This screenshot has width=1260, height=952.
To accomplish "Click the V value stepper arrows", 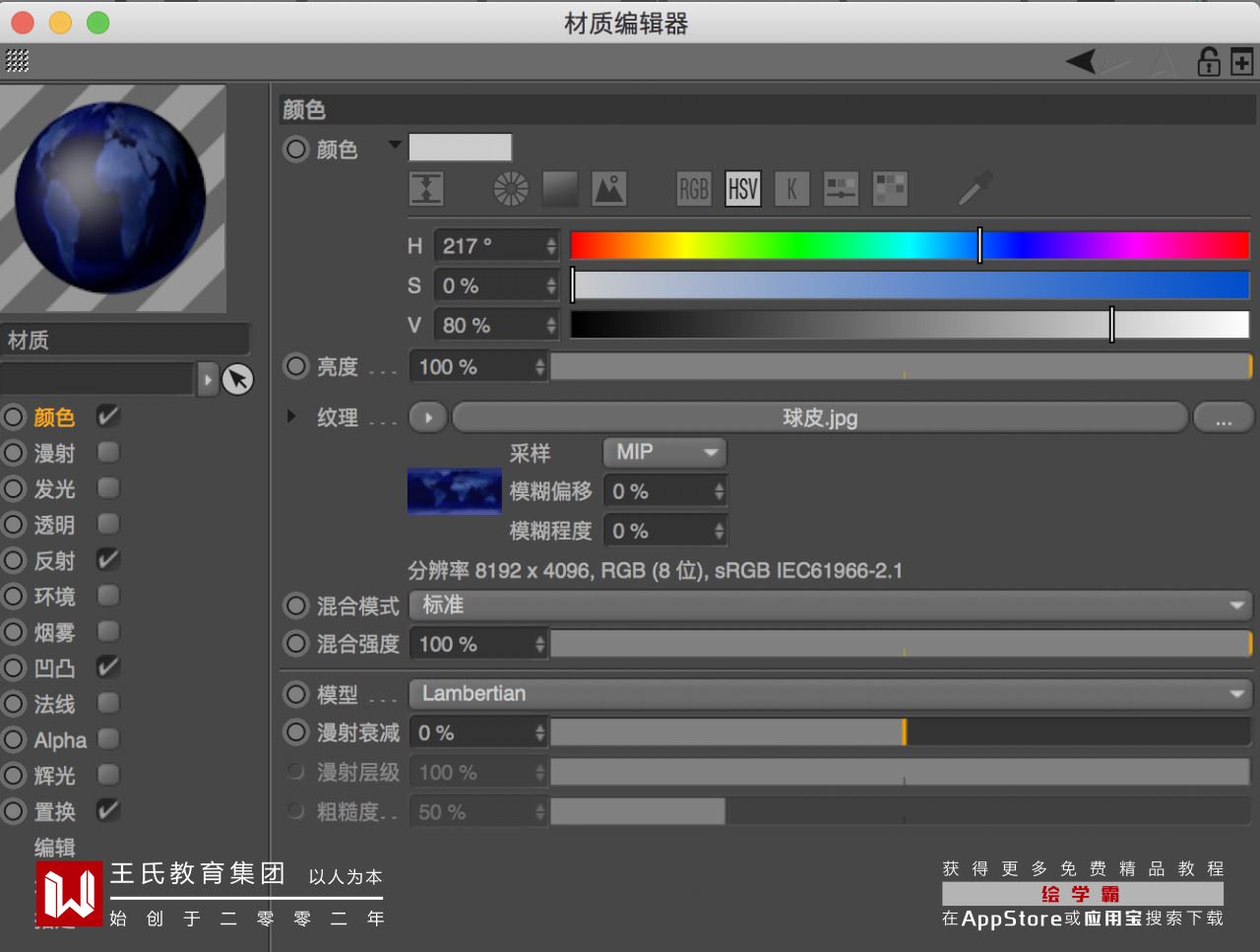I will pyautogui.click(x=551, y=325).
